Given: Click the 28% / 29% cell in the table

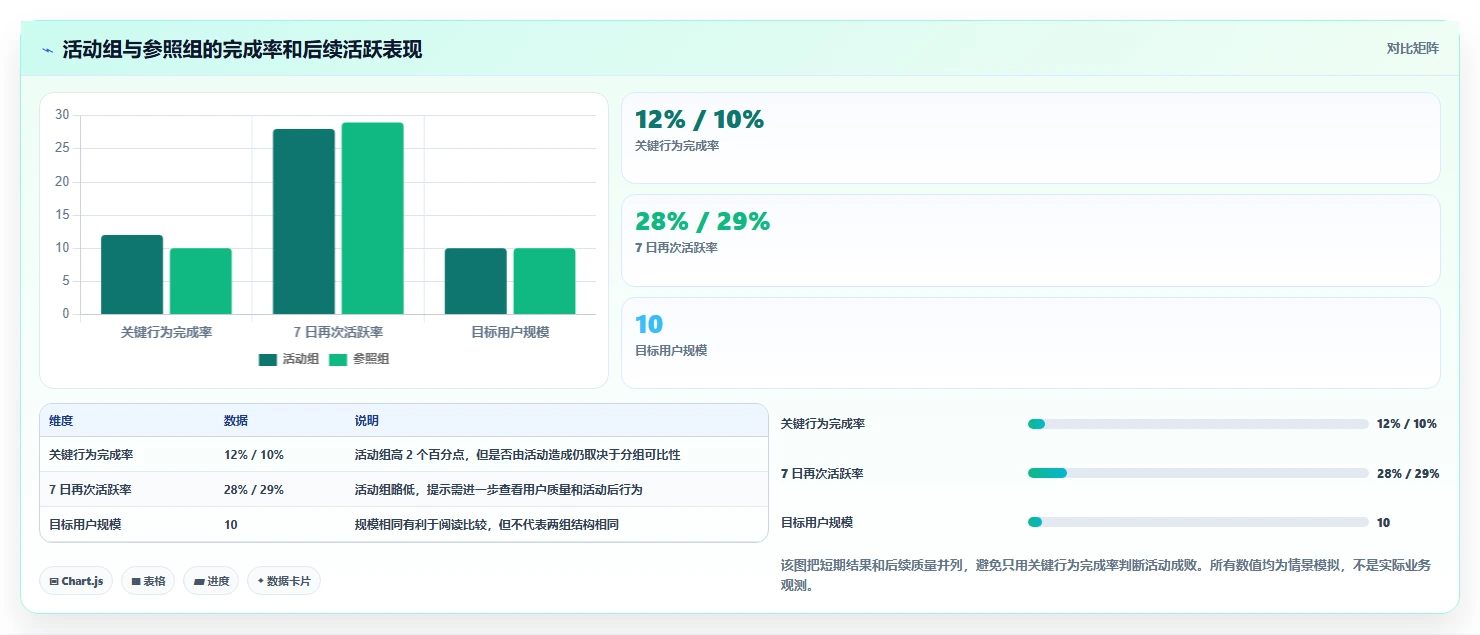Looking at the screenshot, I should 254,490.
